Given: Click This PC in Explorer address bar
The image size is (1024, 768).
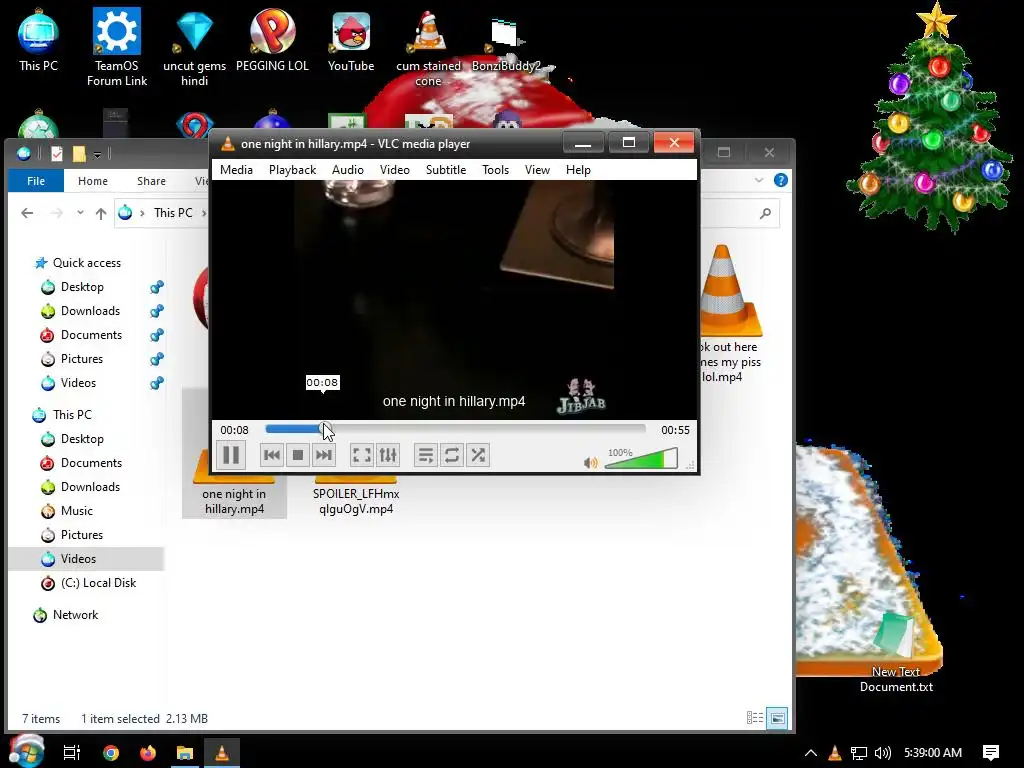Looking at the screenshot, I should (173, 213).
